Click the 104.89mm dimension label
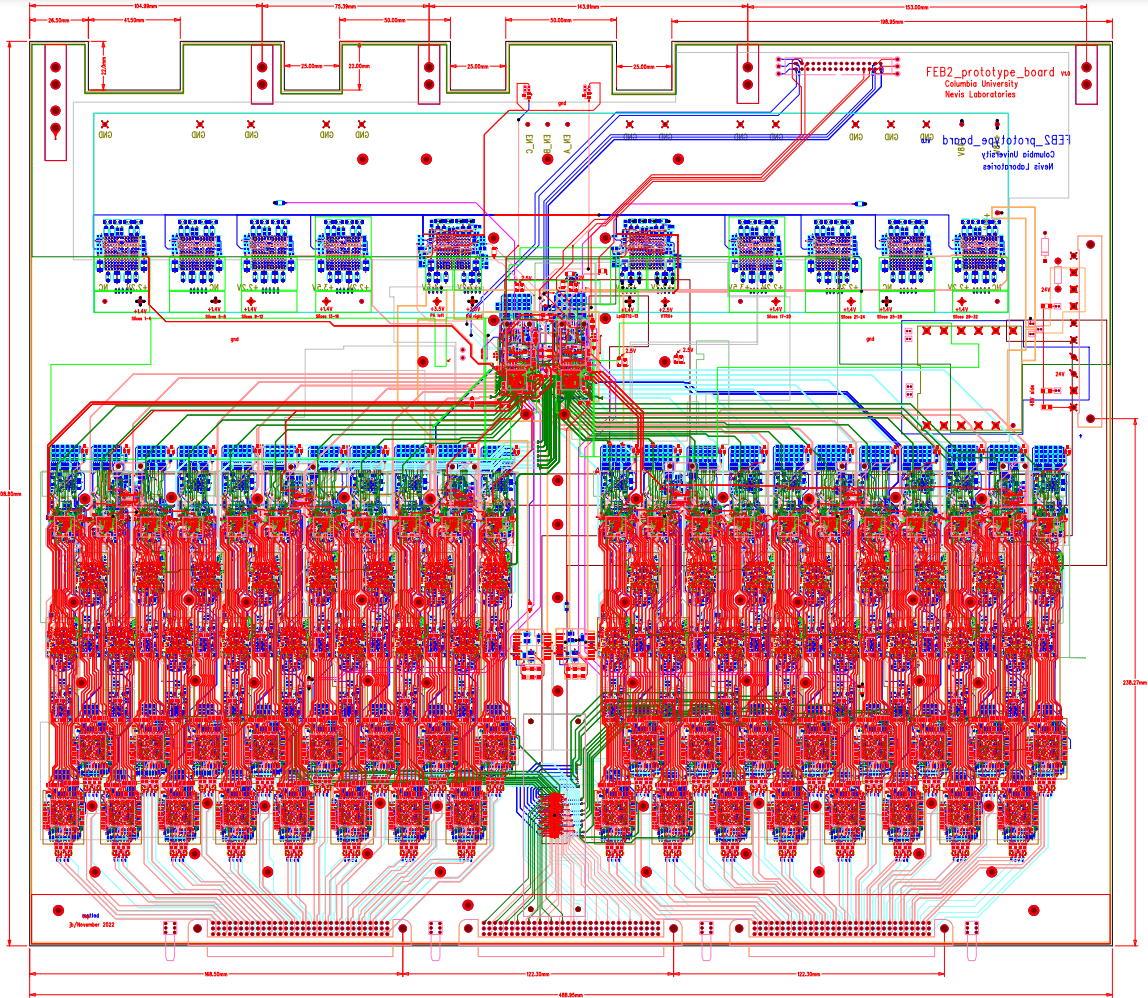The width and height of the screenshot is (1148, 998). [x=145, y=6]
